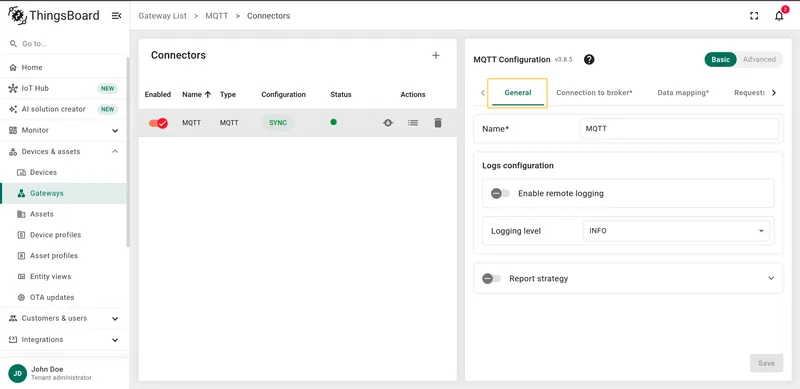The width and height of the screenshot is (800, 389).
Task: Collapse Devices & assets menu chevron
Action: coord(115,152)
